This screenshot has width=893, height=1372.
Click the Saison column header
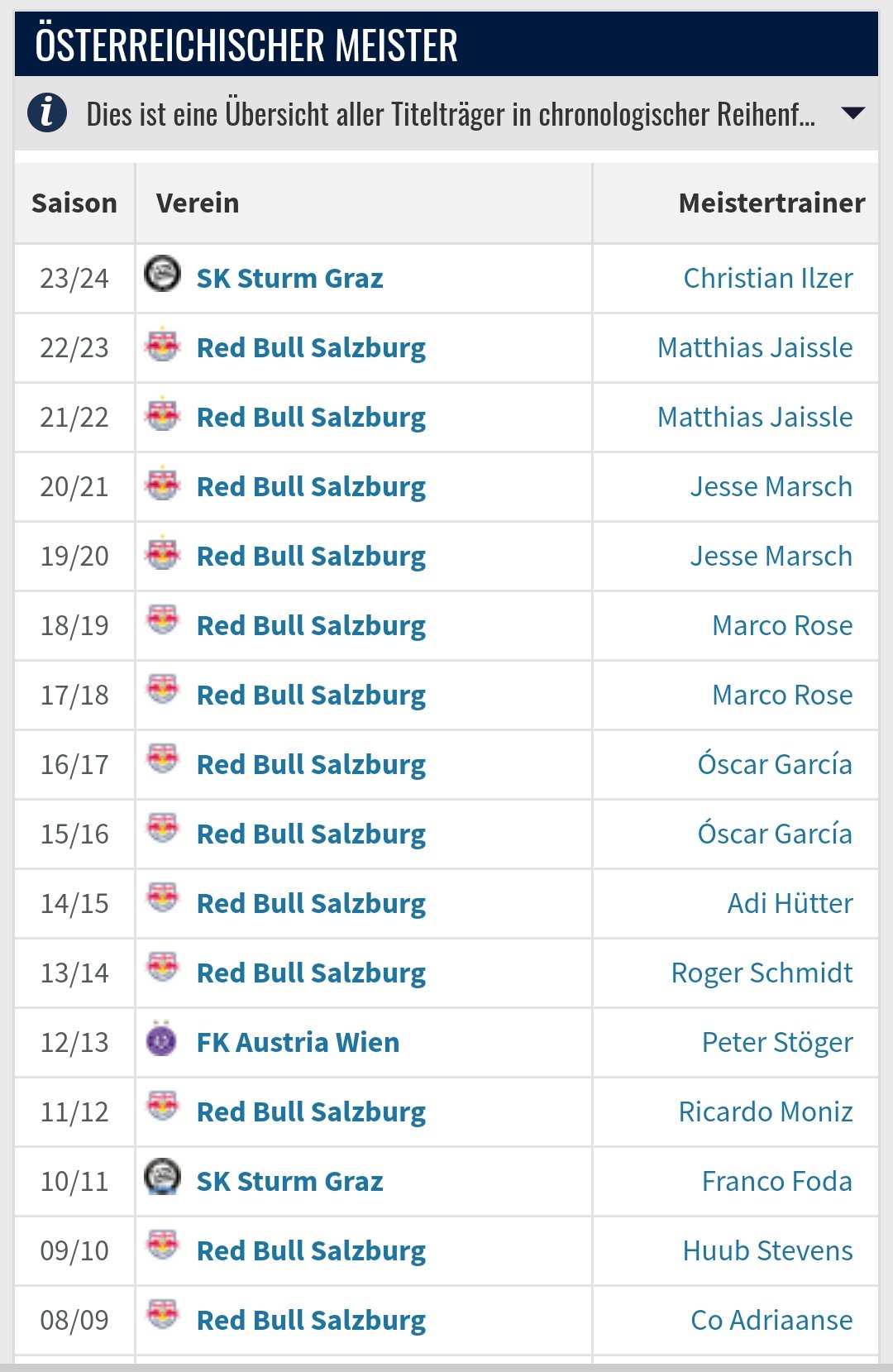tap(74, 203)
